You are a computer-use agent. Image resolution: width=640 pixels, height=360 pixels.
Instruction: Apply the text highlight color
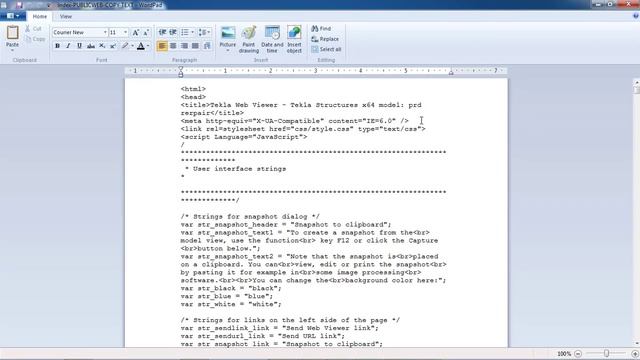point(125,46)
